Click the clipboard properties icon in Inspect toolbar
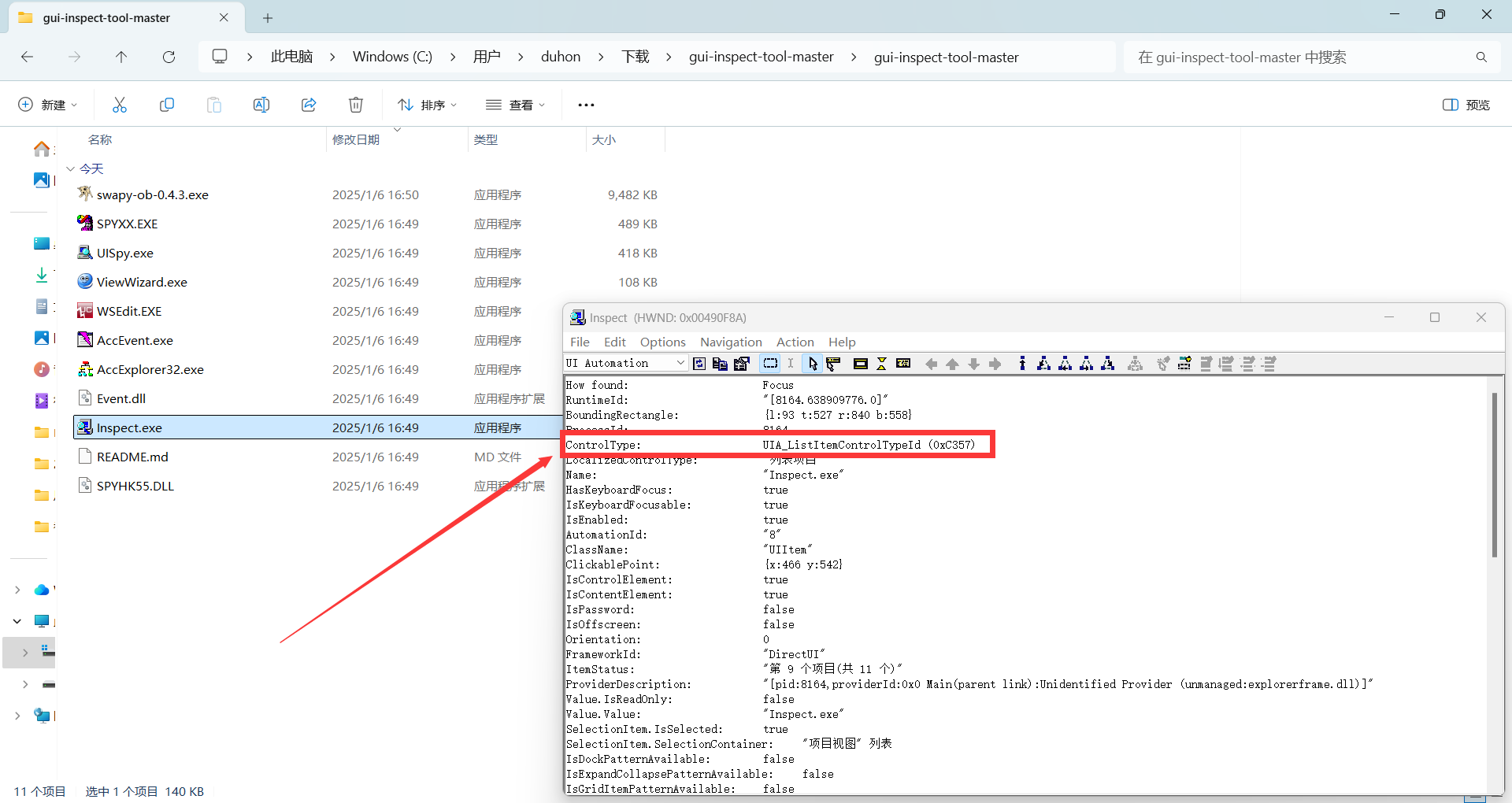 [741, 363]
